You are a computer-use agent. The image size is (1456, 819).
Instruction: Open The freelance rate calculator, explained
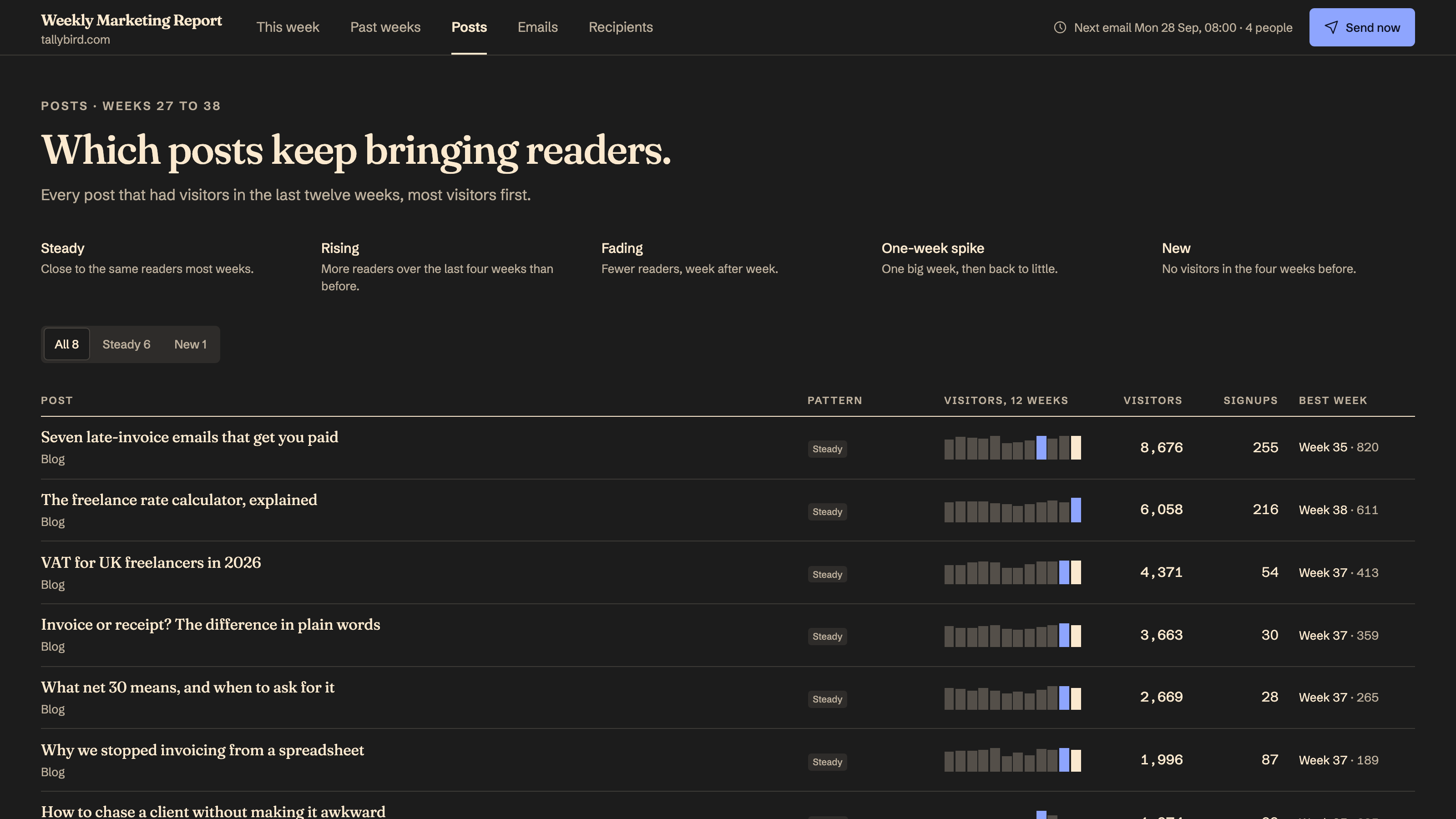click(179, 500)
